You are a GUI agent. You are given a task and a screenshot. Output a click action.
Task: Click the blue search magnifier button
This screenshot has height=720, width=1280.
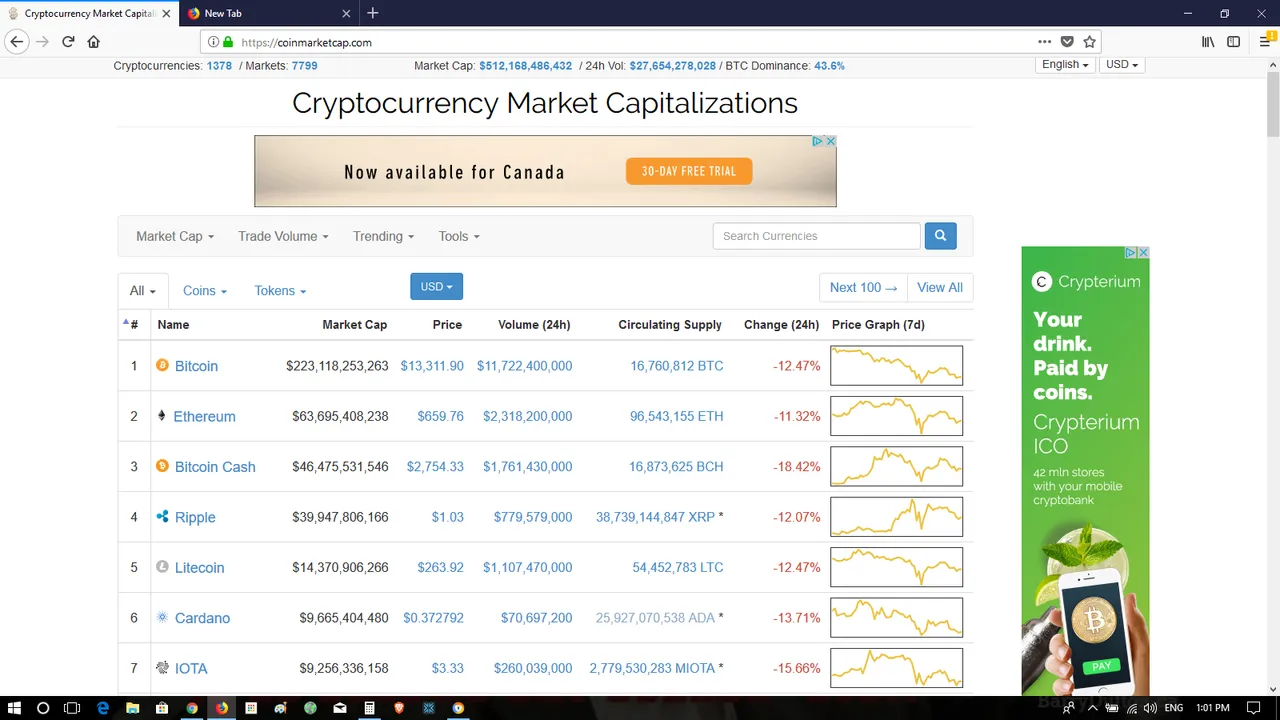[940, 236]
